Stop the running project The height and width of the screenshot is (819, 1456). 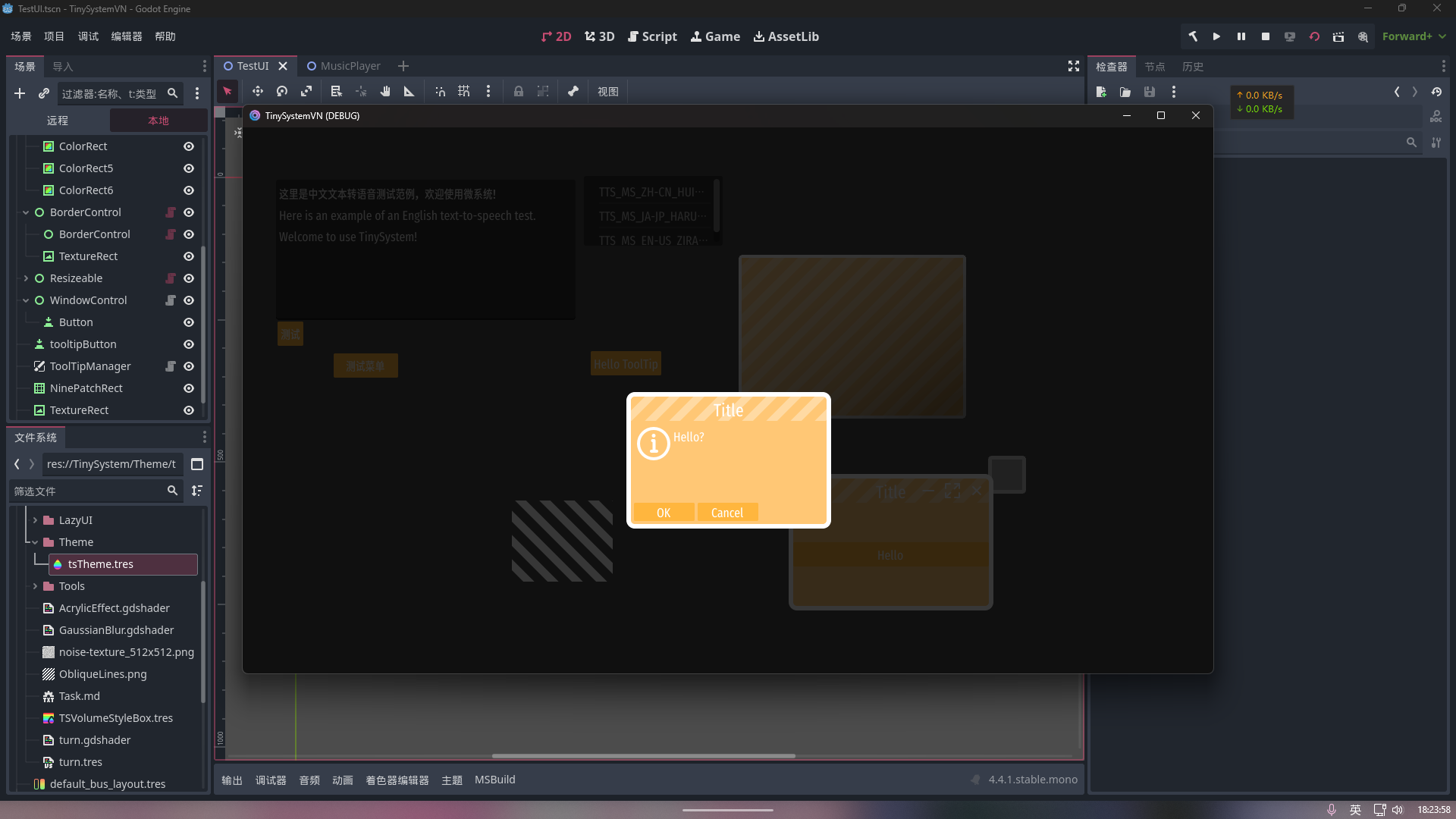[x=1265, y=36]
